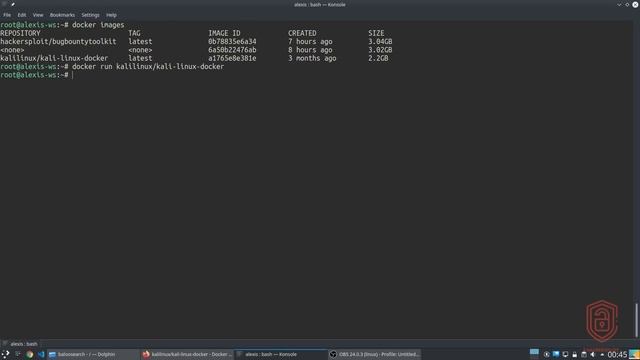The height and width of the screenshot is (360, 640).
Task: Click the terminal scrollbar handle
Action: [636, 320]
